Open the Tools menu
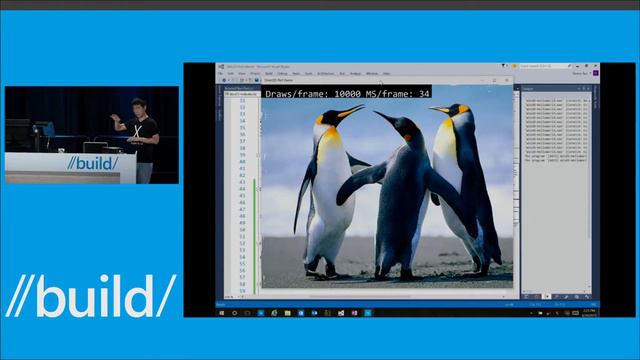This screenshot has height=360, width=640. tap(308, 73)
